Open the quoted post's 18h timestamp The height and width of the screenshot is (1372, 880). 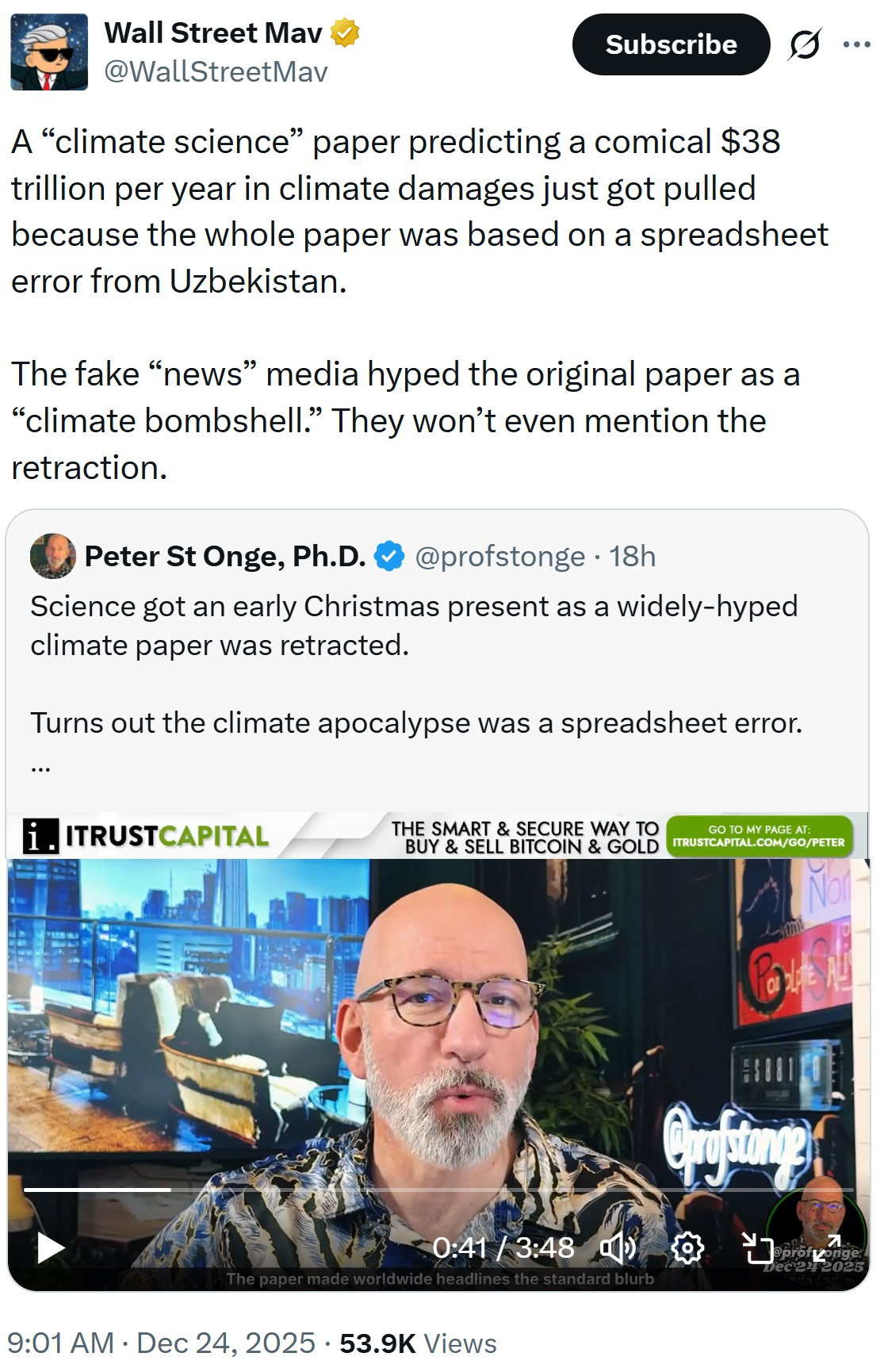coord(633,557)
